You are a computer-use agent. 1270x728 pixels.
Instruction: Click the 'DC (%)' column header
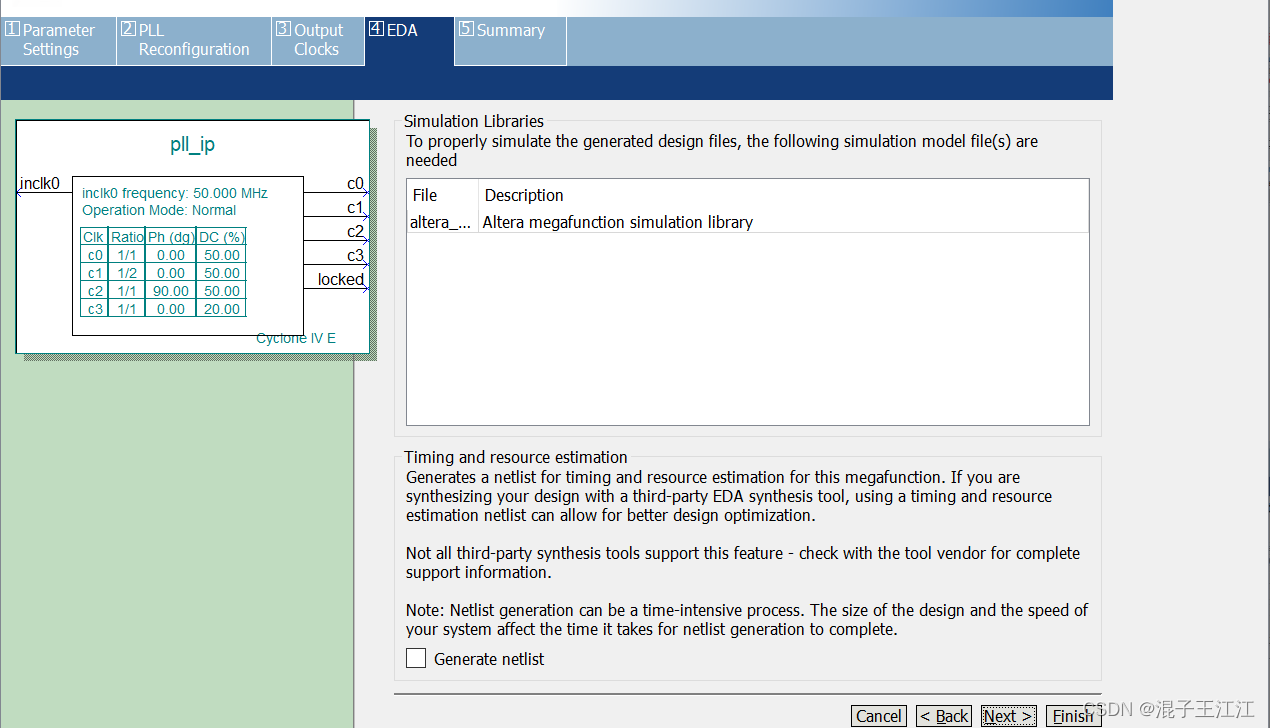pyautogui.click(x=221, y=237)
